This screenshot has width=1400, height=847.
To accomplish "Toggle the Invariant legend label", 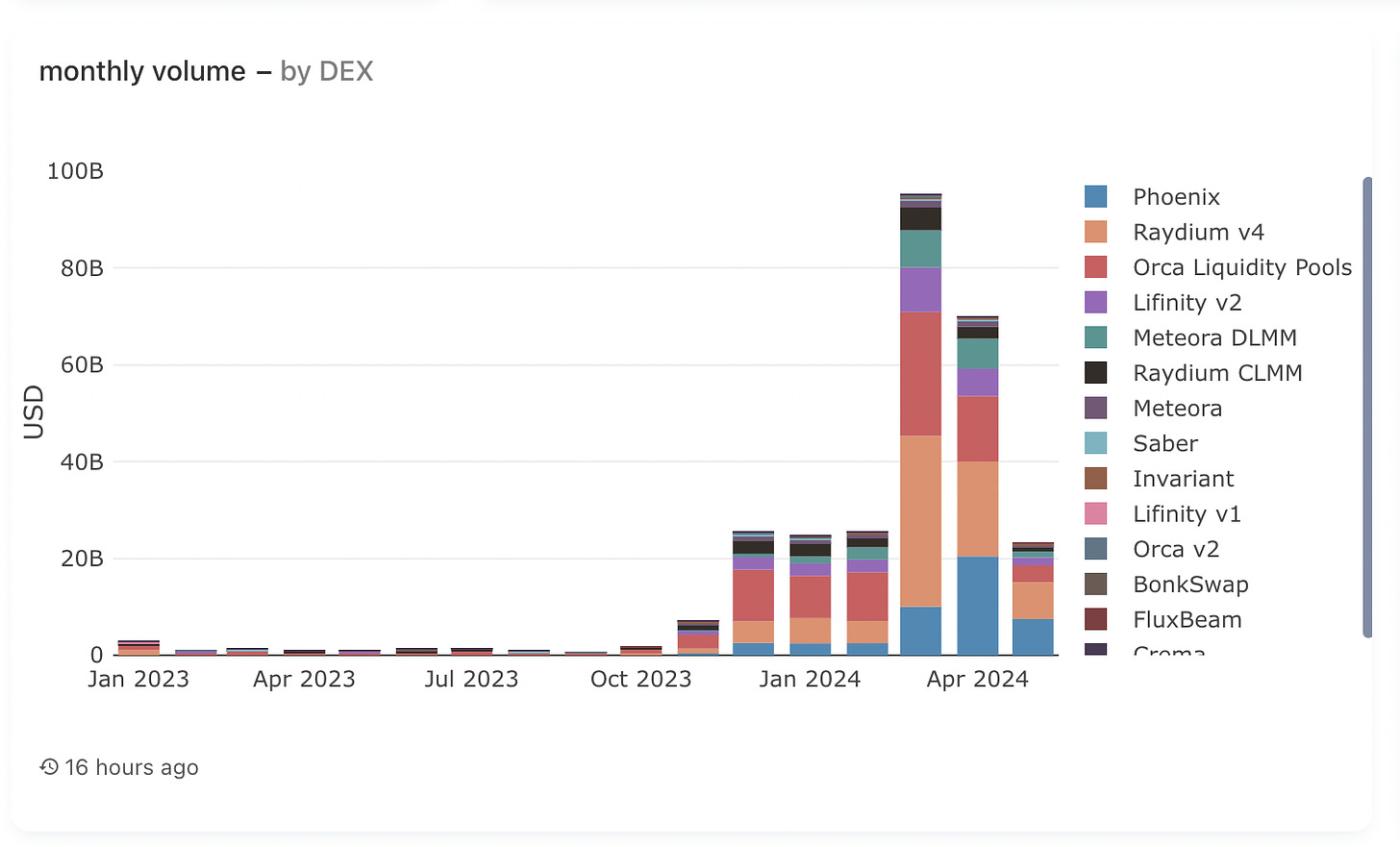I will 1183,478.
